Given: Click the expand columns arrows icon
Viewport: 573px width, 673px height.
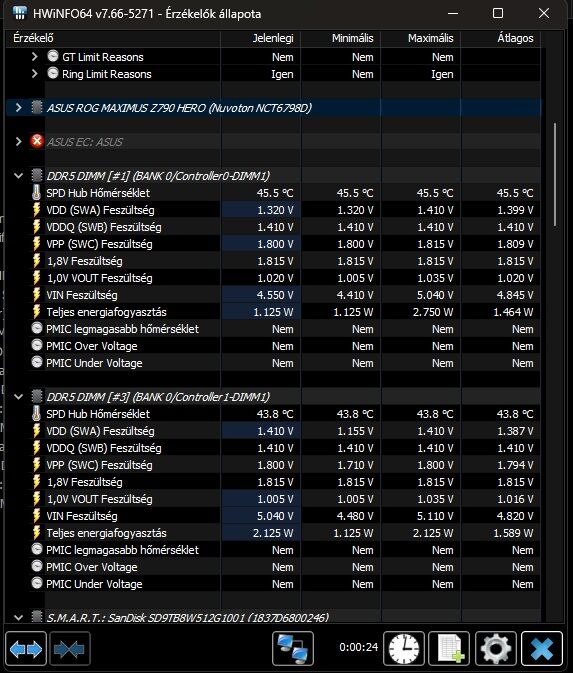Looking at the screenshot, I should pos(26,648).
